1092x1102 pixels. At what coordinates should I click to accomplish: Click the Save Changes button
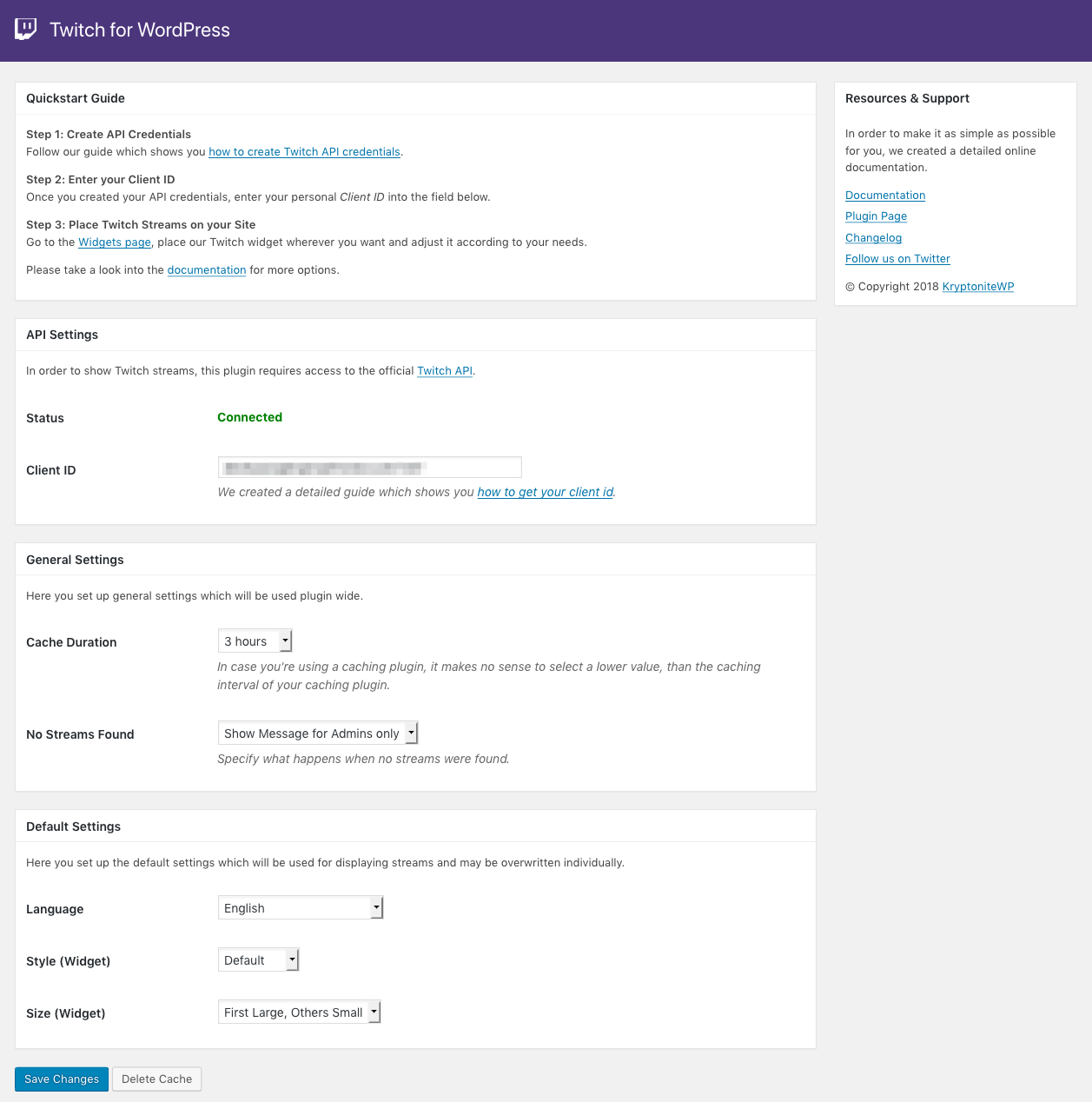pyautogui.click(x=62, y=1079)
